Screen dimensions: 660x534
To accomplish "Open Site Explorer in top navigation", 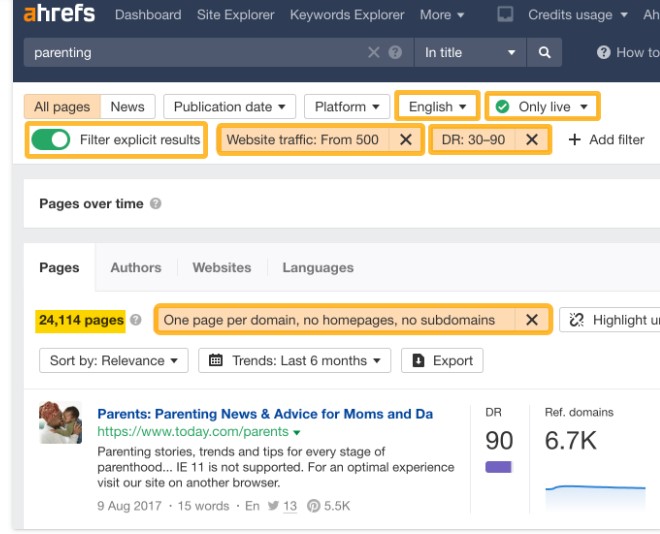I will (235, 15).
